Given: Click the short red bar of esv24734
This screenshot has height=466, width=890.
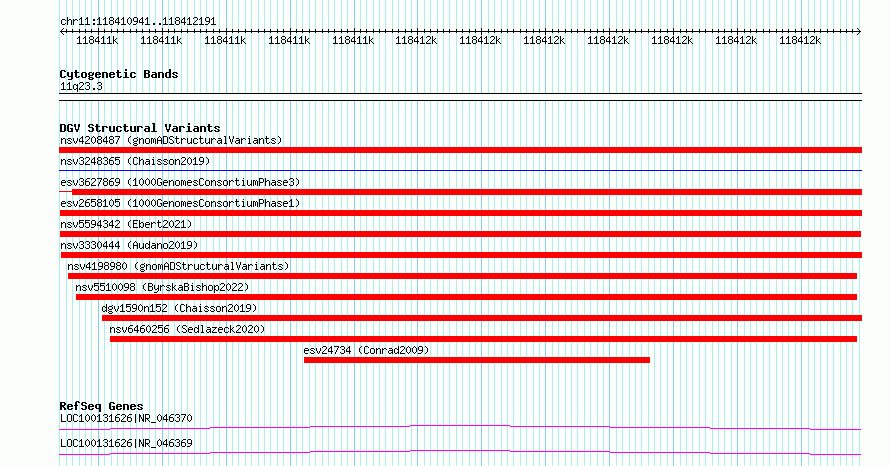Looking at the screenshot, I should click(x=477, y=360).
